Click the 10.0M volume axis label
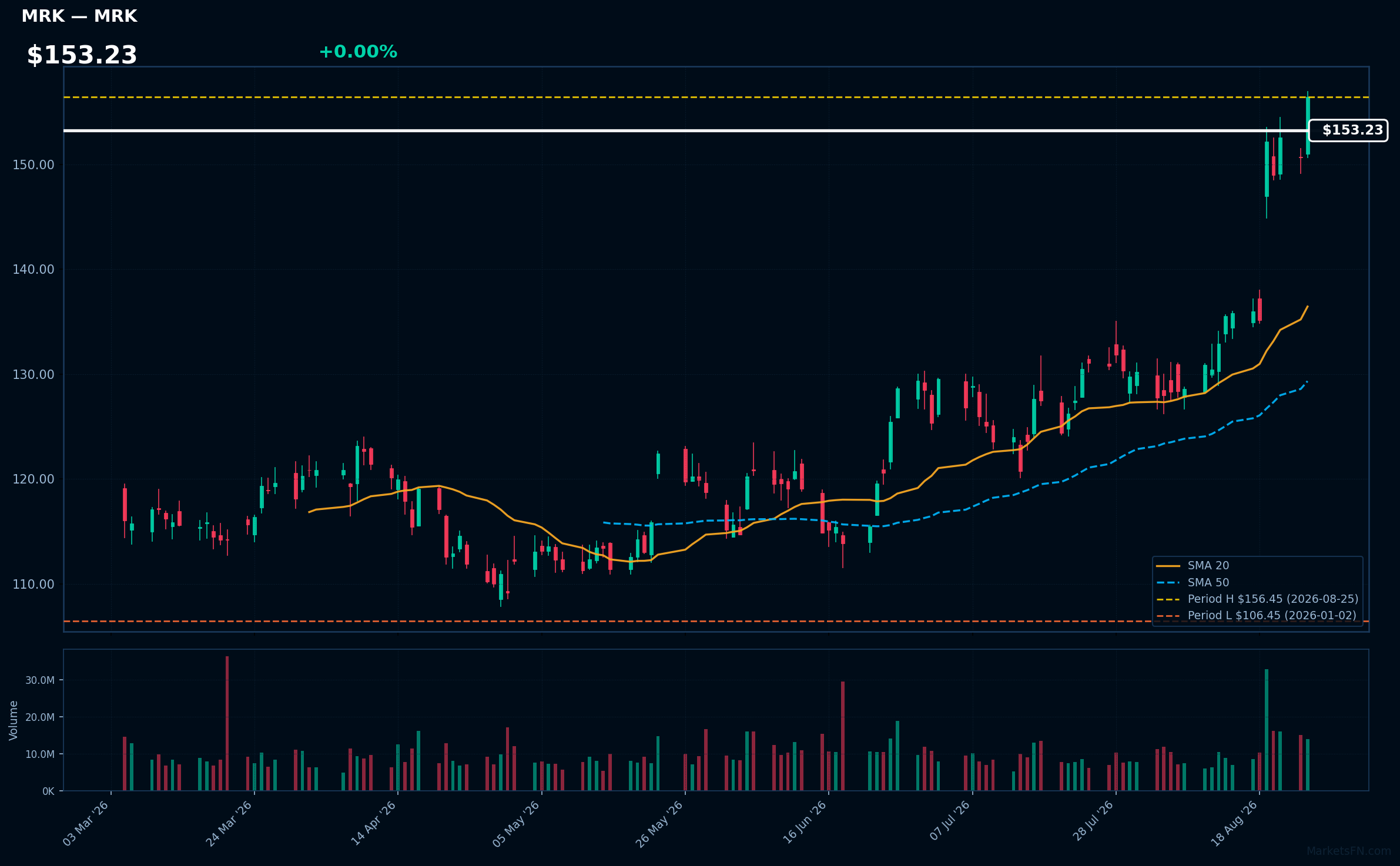 pos(40,754)
